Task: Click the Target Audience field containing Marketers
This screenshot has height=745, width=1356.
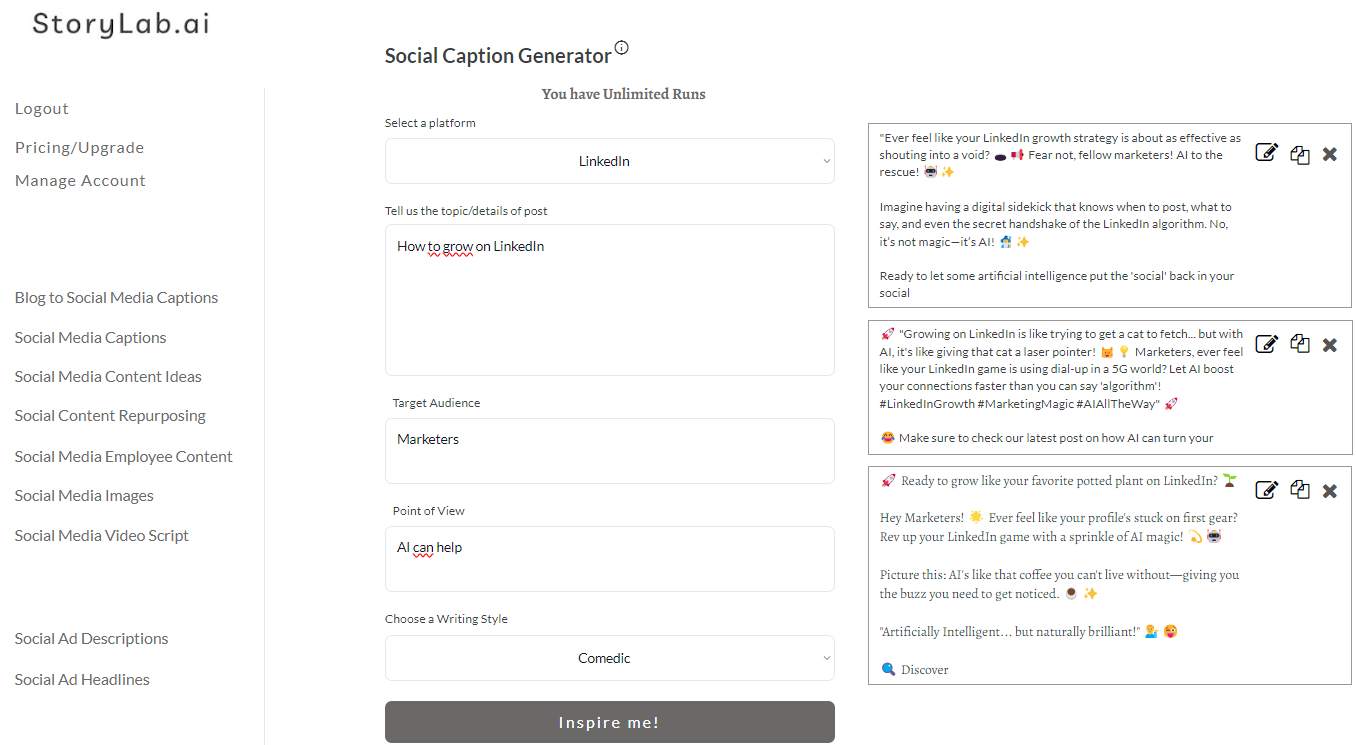Action: pyautogui.click(x=609, y=450)
